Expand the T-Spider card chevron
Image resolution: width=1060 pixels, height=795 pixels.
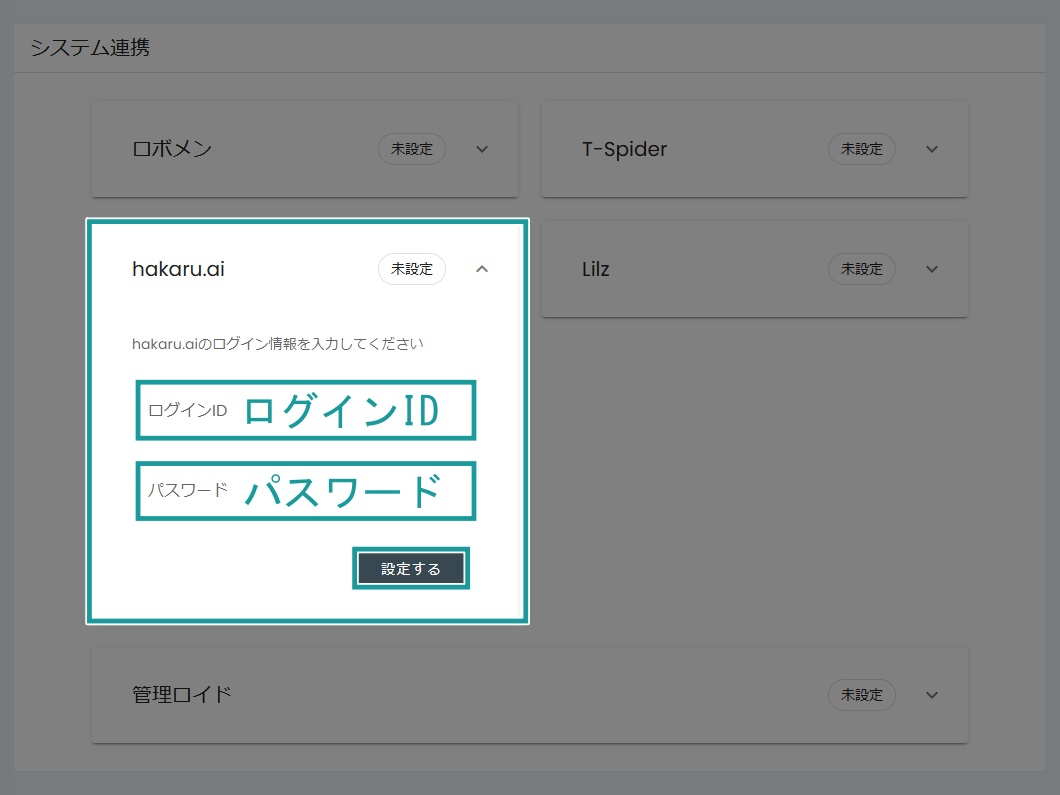(931, 149)
